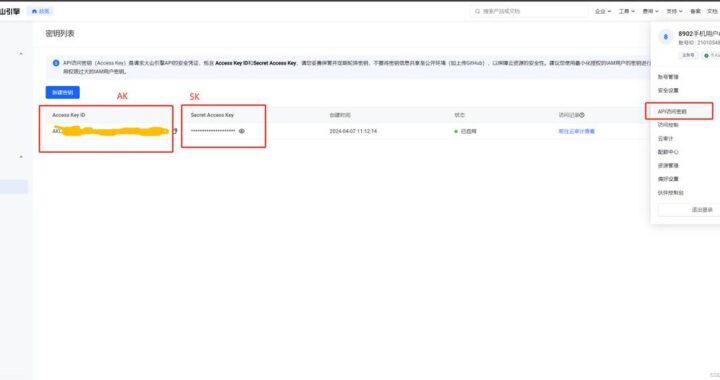Click the 火山引擎 logo in header
This screenshot has height=380, width=720.
[x=10, y=11]
